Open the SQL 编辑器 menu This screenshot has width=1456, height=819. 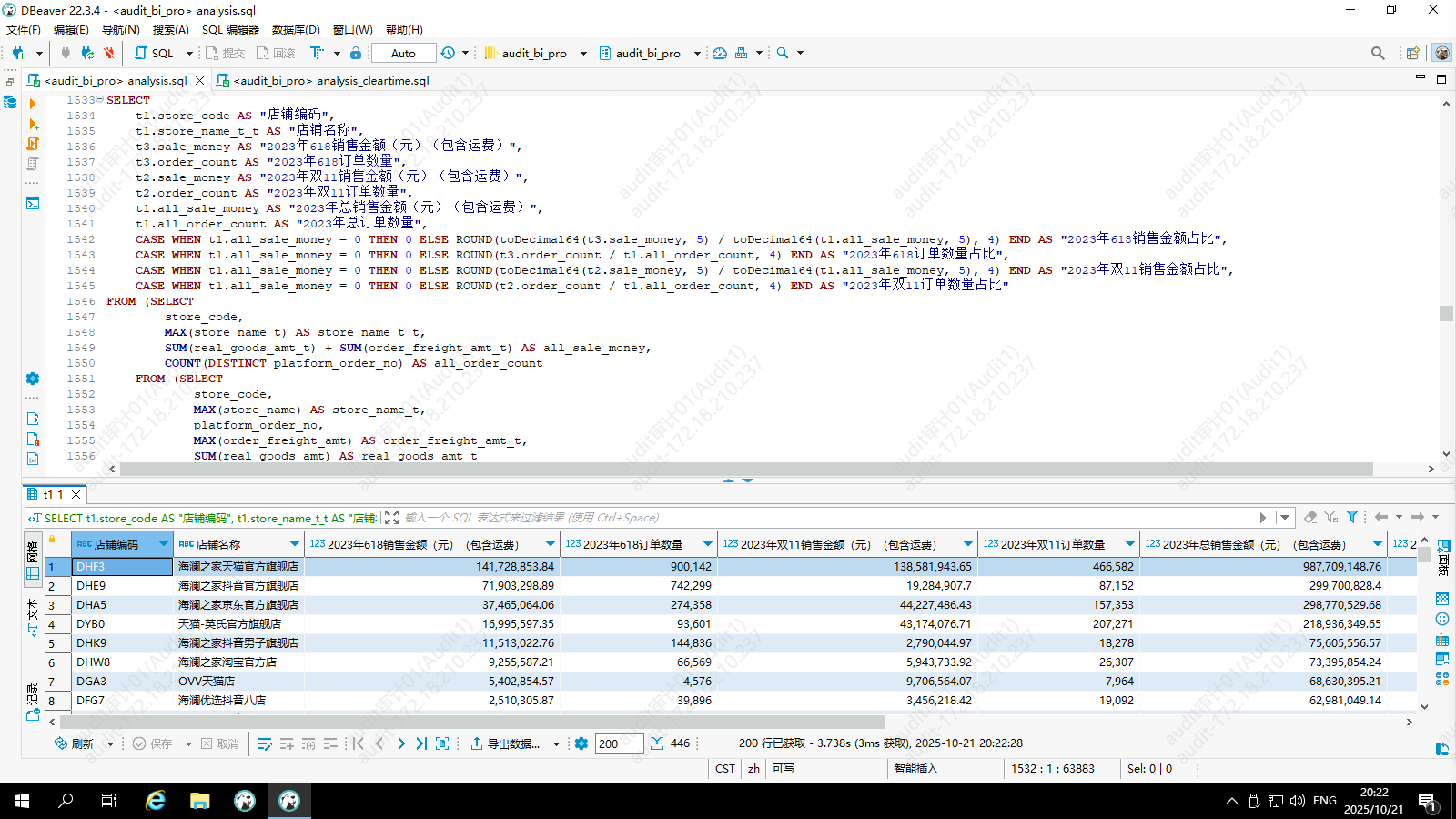[x=230, y=29]
